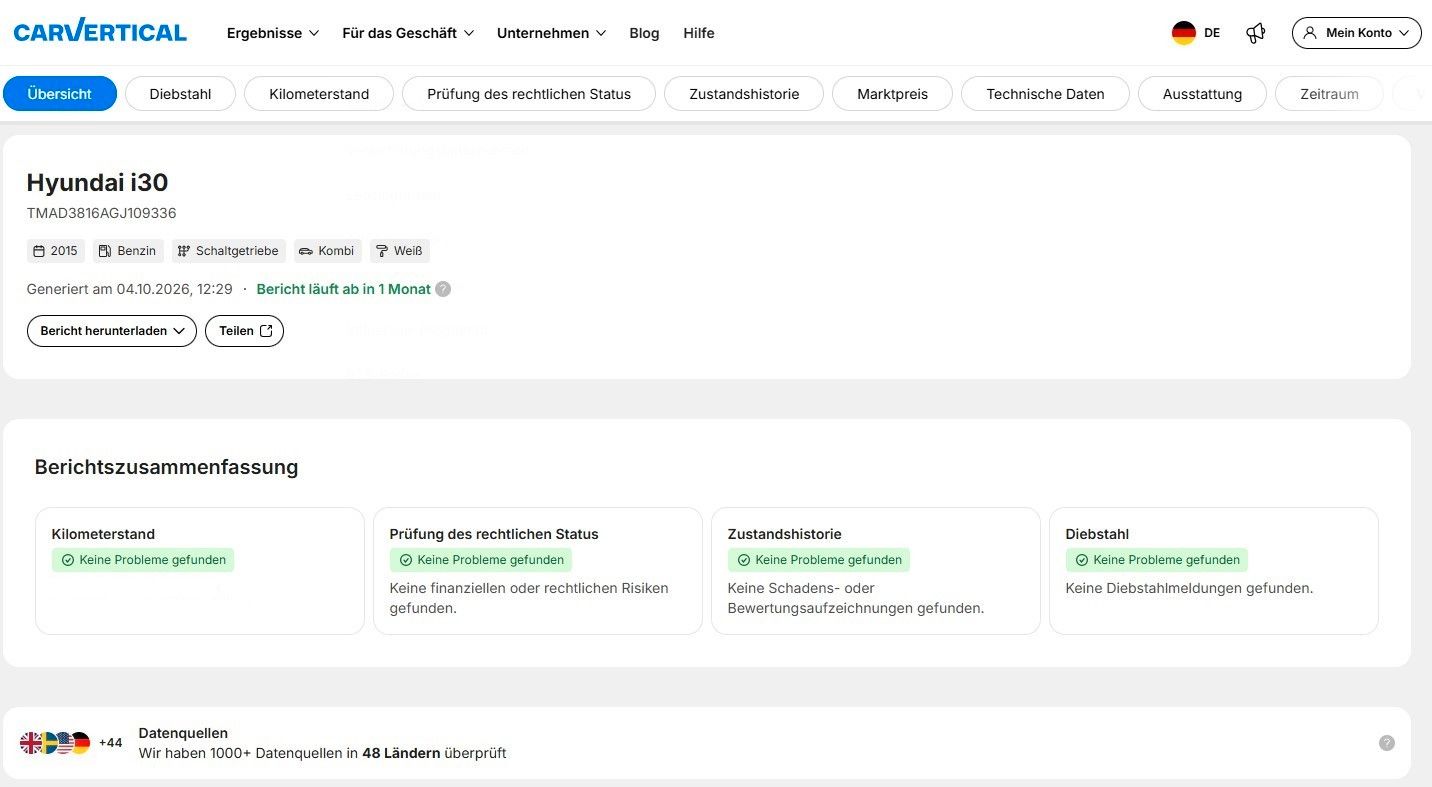The image size is (1432, 787).
Task: Select the Zeitraum tab
Action: coord(1329,94)
